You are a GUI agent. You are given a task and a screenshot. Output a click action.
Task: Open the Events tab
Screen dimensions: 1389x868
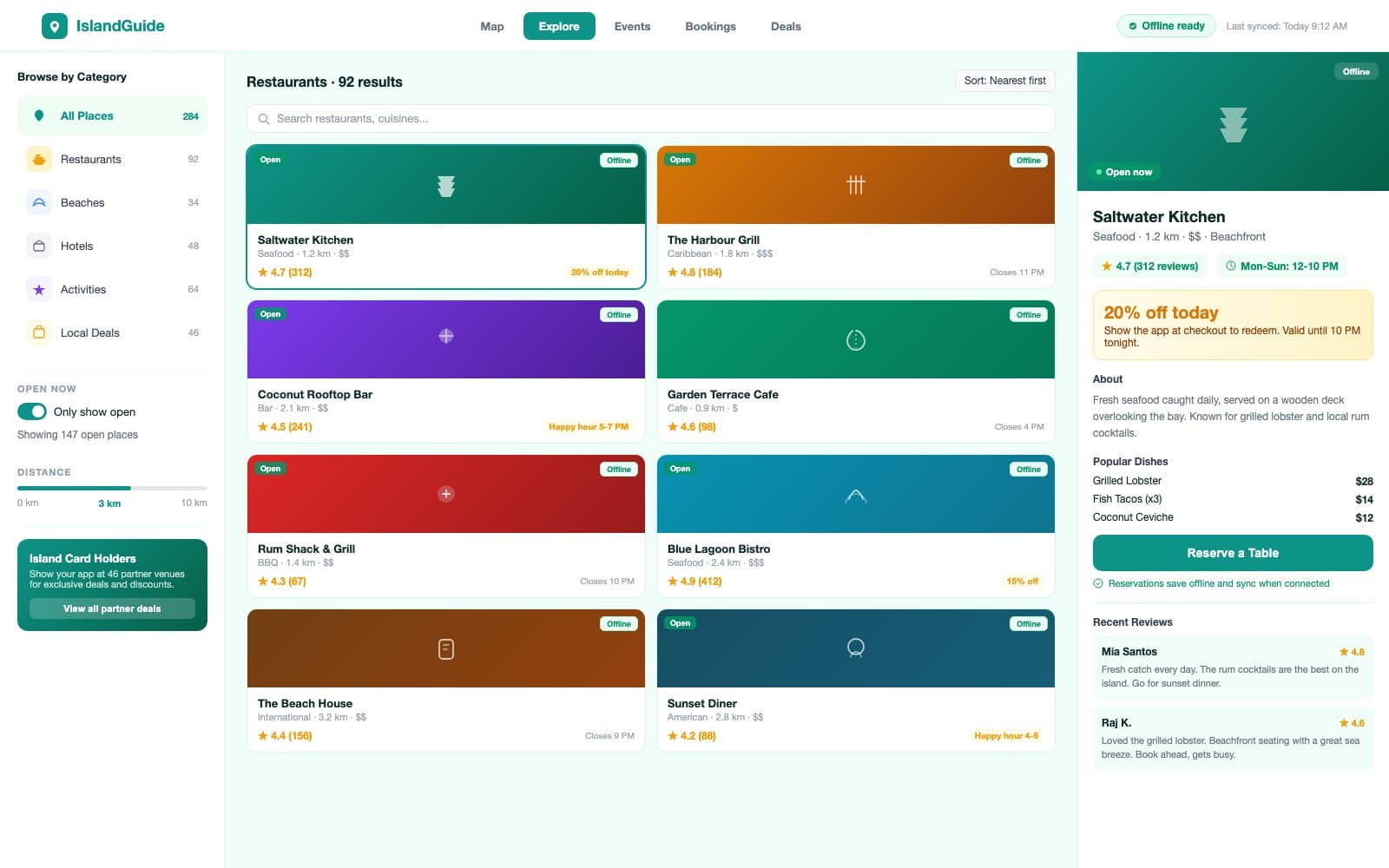[x=632, y=26]
